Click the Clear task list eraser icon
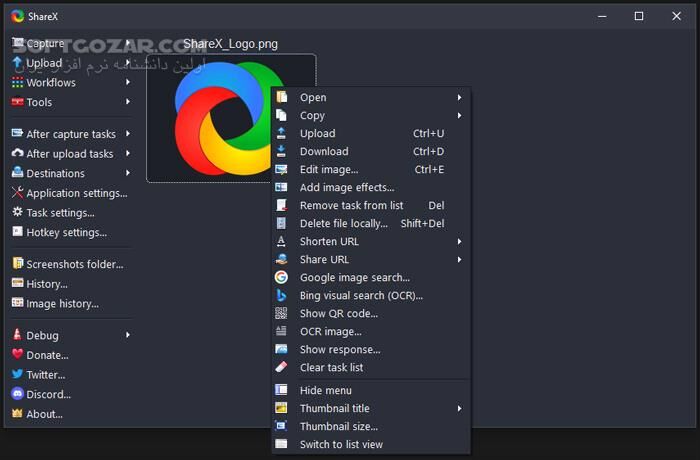 (x=281, y=368)
